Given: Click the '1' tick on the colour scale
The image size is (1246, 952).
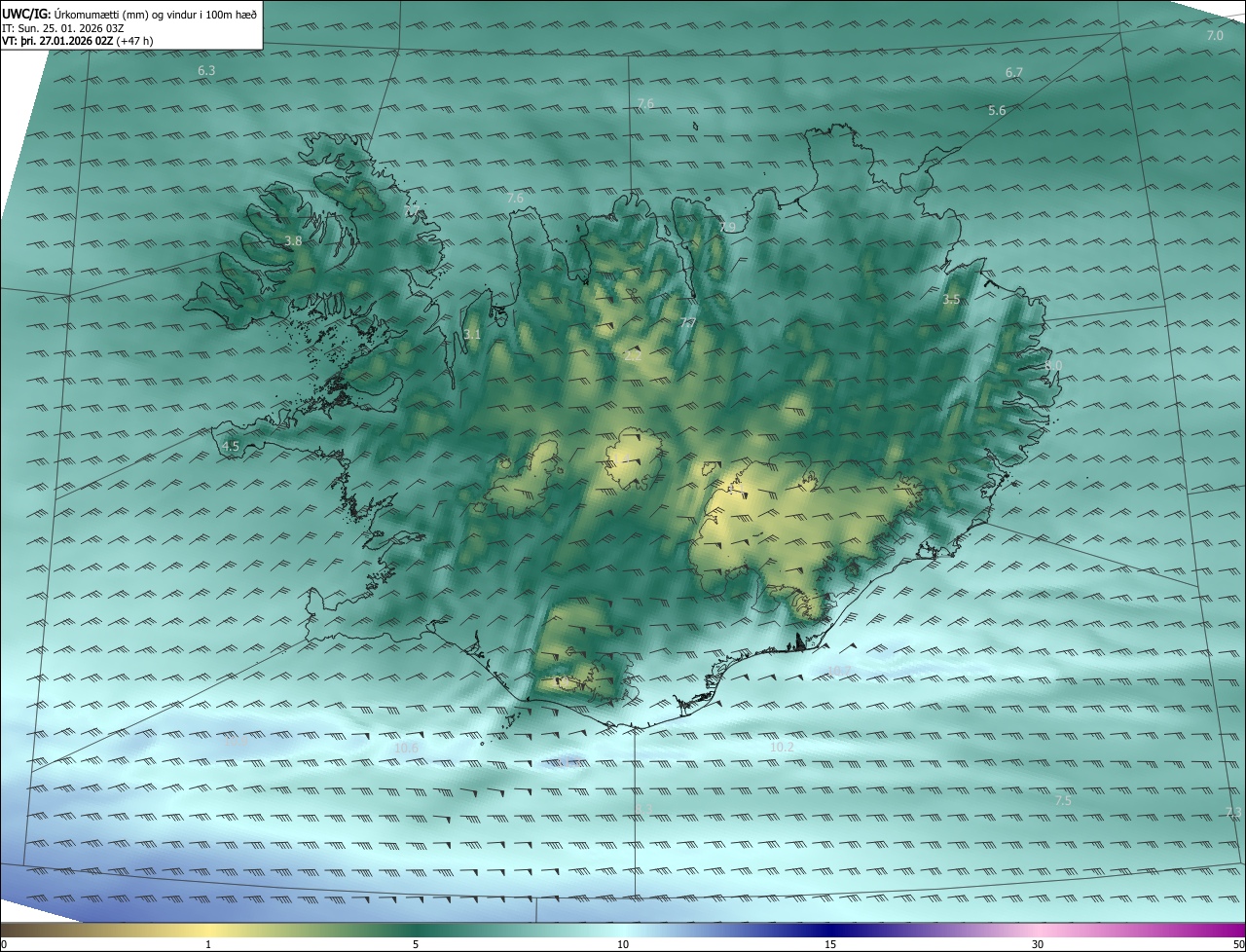Looking at the screenshot, I should tap(208, 944).
